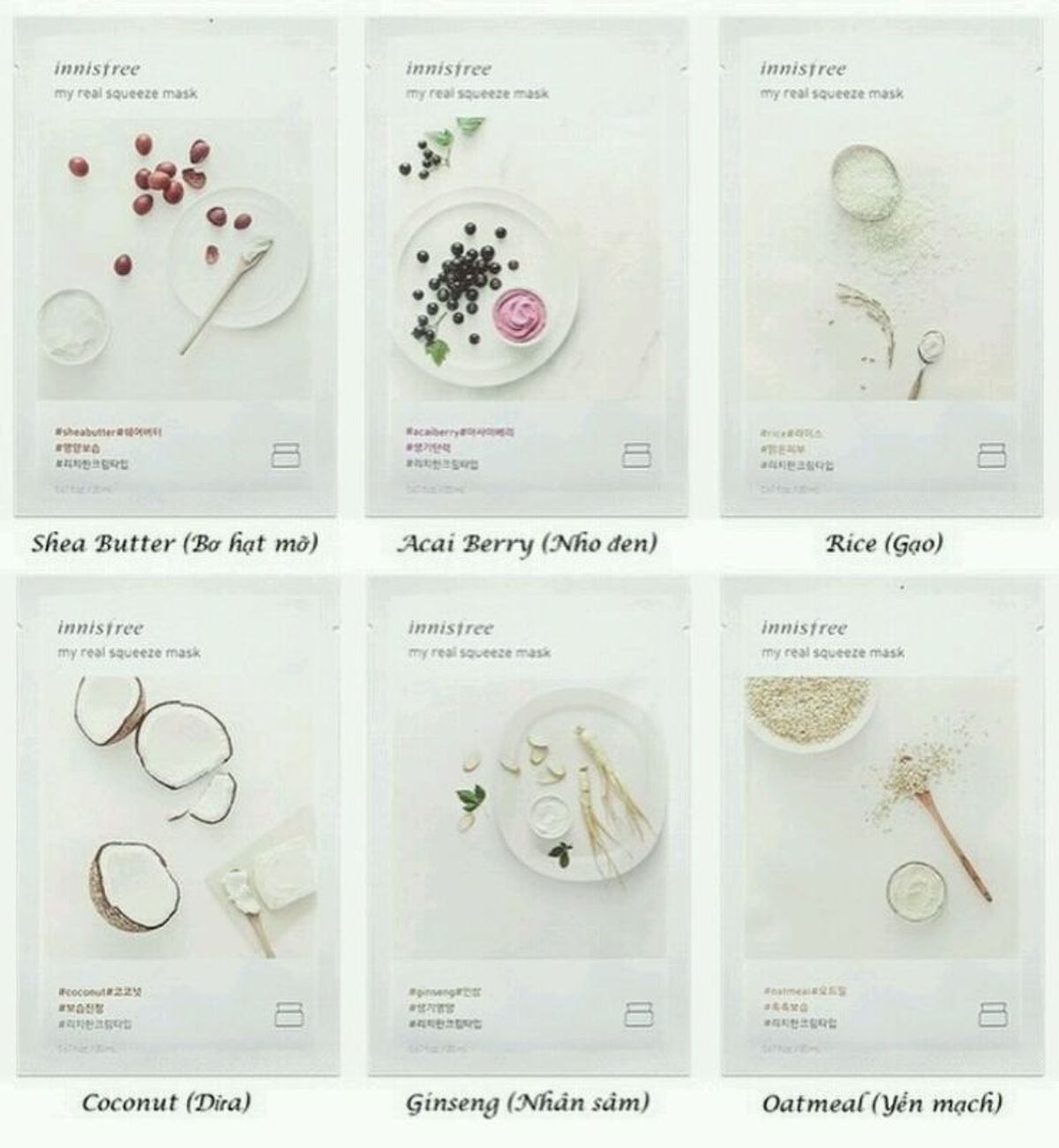The image size is (1059, 1148).
Task: Click the cream jar icon on Rice pack
Action: (x=991, y=456)
